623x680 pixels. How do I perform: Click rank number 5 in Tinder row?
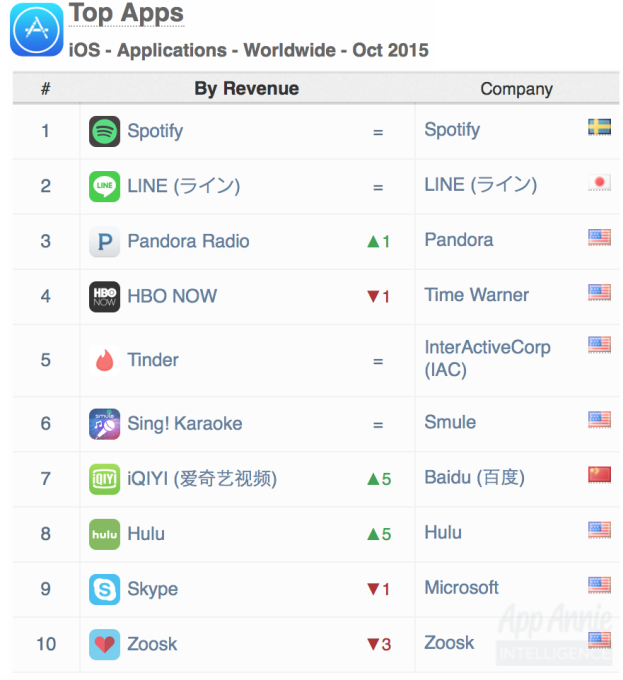point(46,360)
